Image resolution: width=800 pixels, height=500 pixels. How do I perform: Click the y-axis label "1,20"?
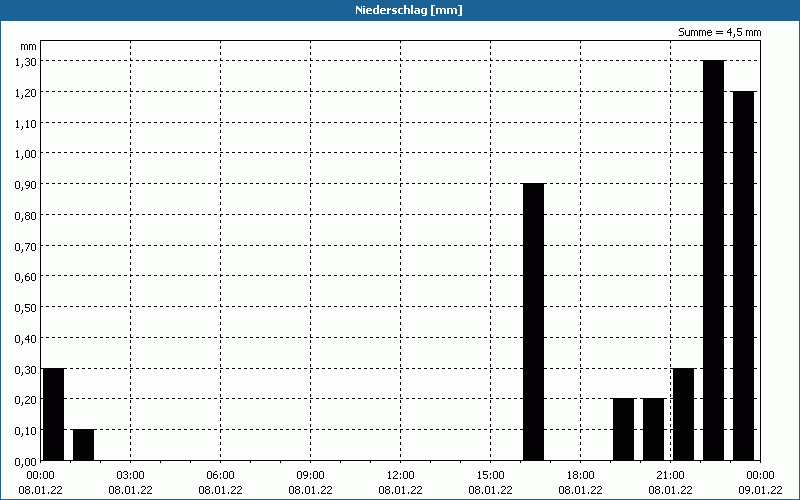[26, 92]
